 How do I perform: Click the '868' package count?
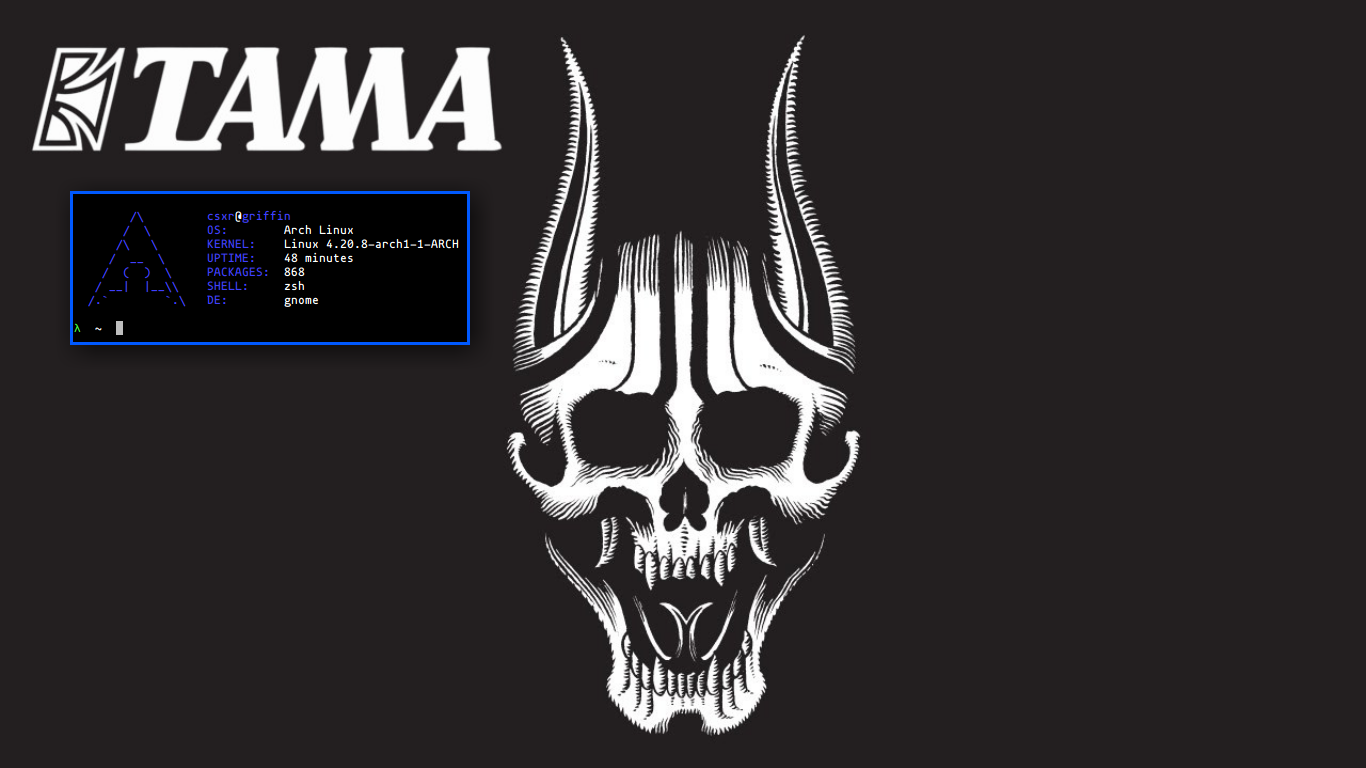tap(294, 272)
